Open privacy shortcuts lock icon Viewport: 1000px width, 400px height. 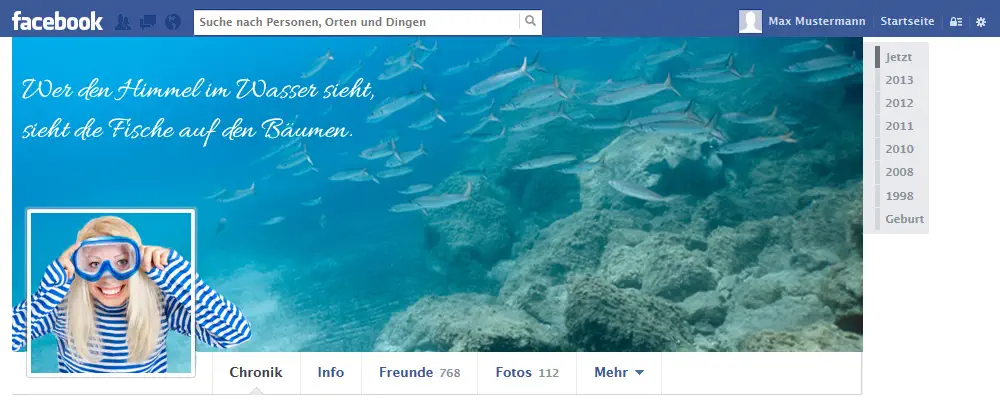click(955, 22)
